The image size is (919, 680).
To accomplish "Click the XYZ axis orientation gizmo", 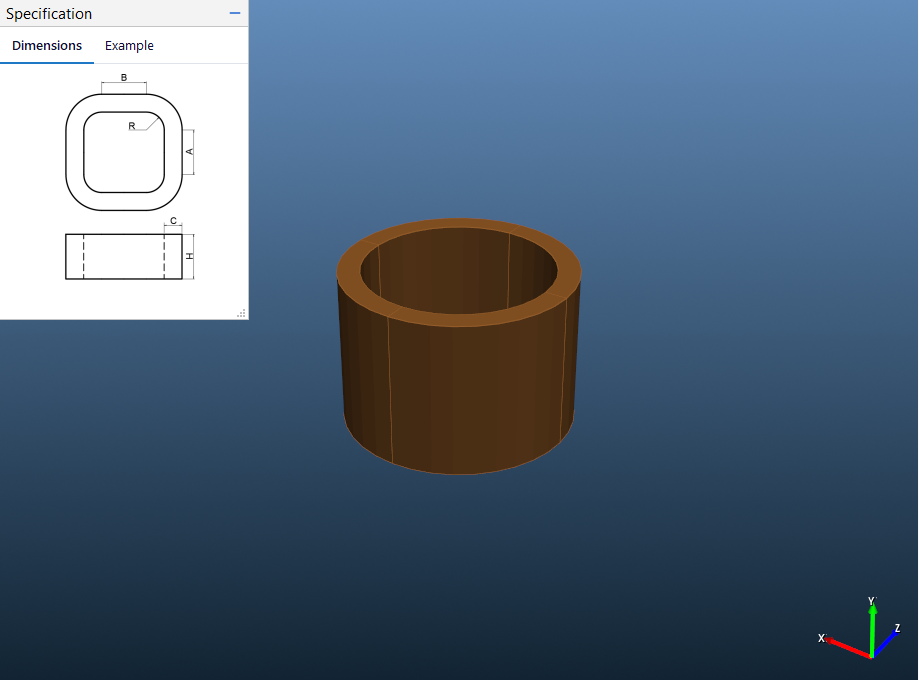I will click(x=860, y=628).
